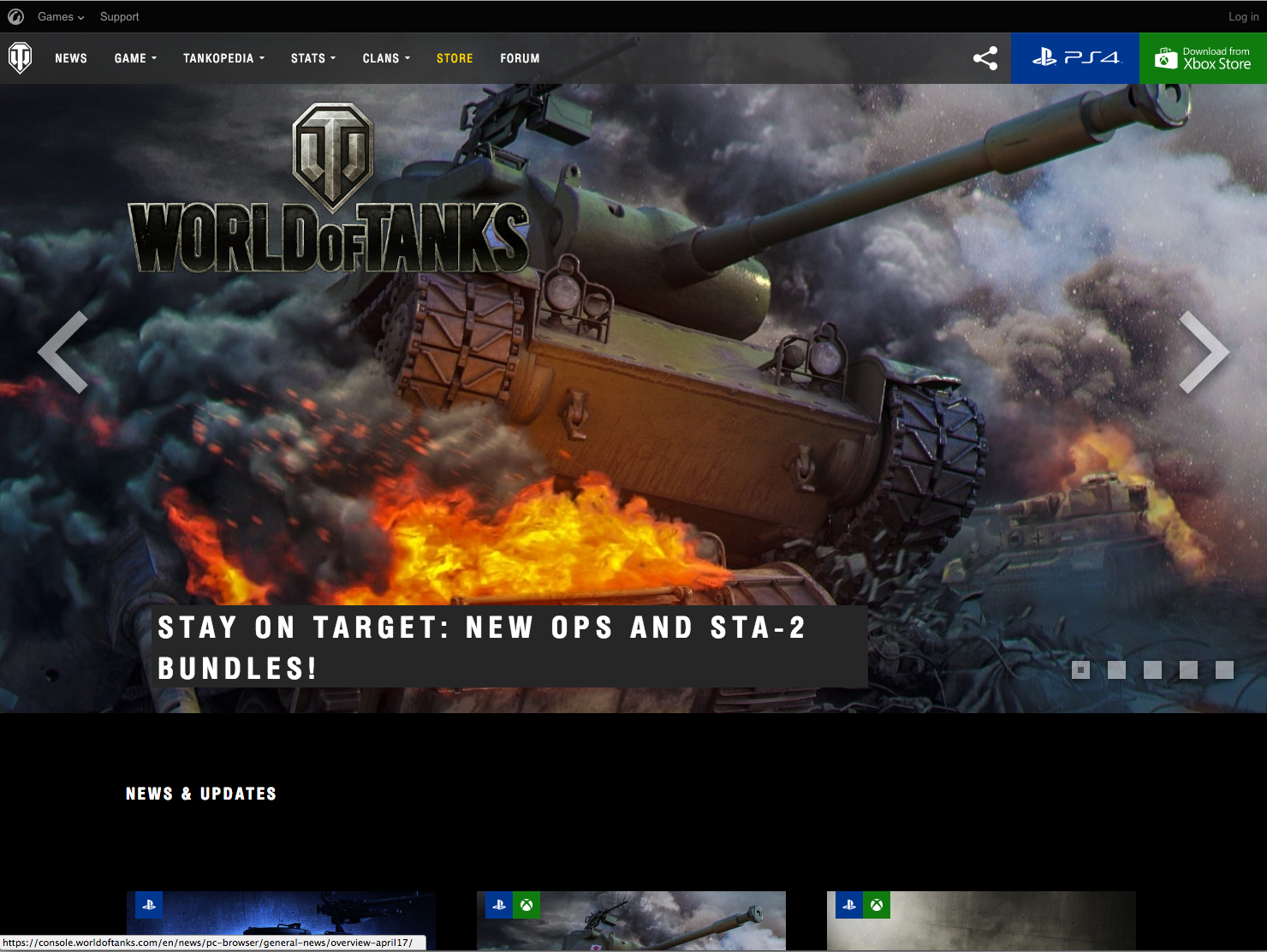Advance to next slide with right arrow

(1204, 352)
